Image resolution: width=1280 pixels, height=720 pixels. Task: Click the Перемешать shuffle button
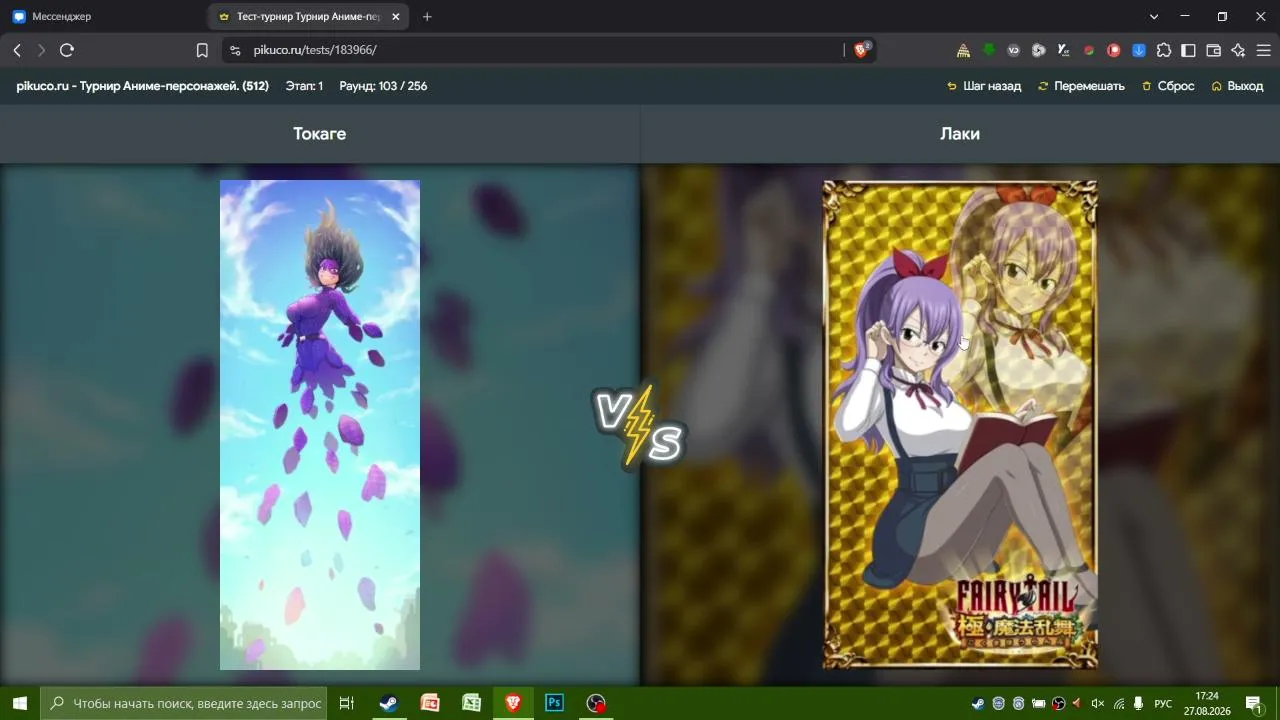coord(1081,86)
